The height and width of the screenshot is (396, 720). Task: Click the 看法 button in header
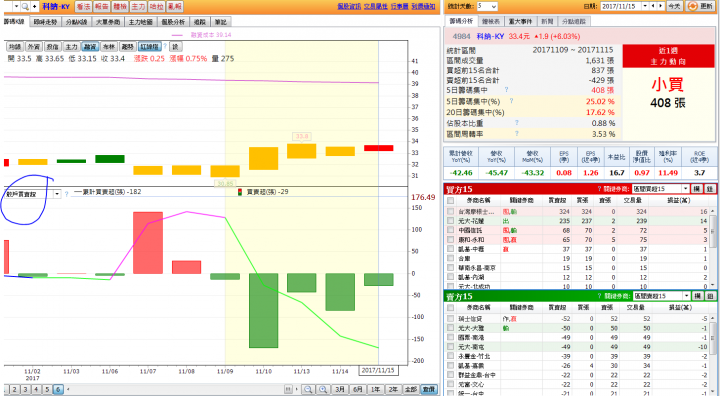click(83, 6)
